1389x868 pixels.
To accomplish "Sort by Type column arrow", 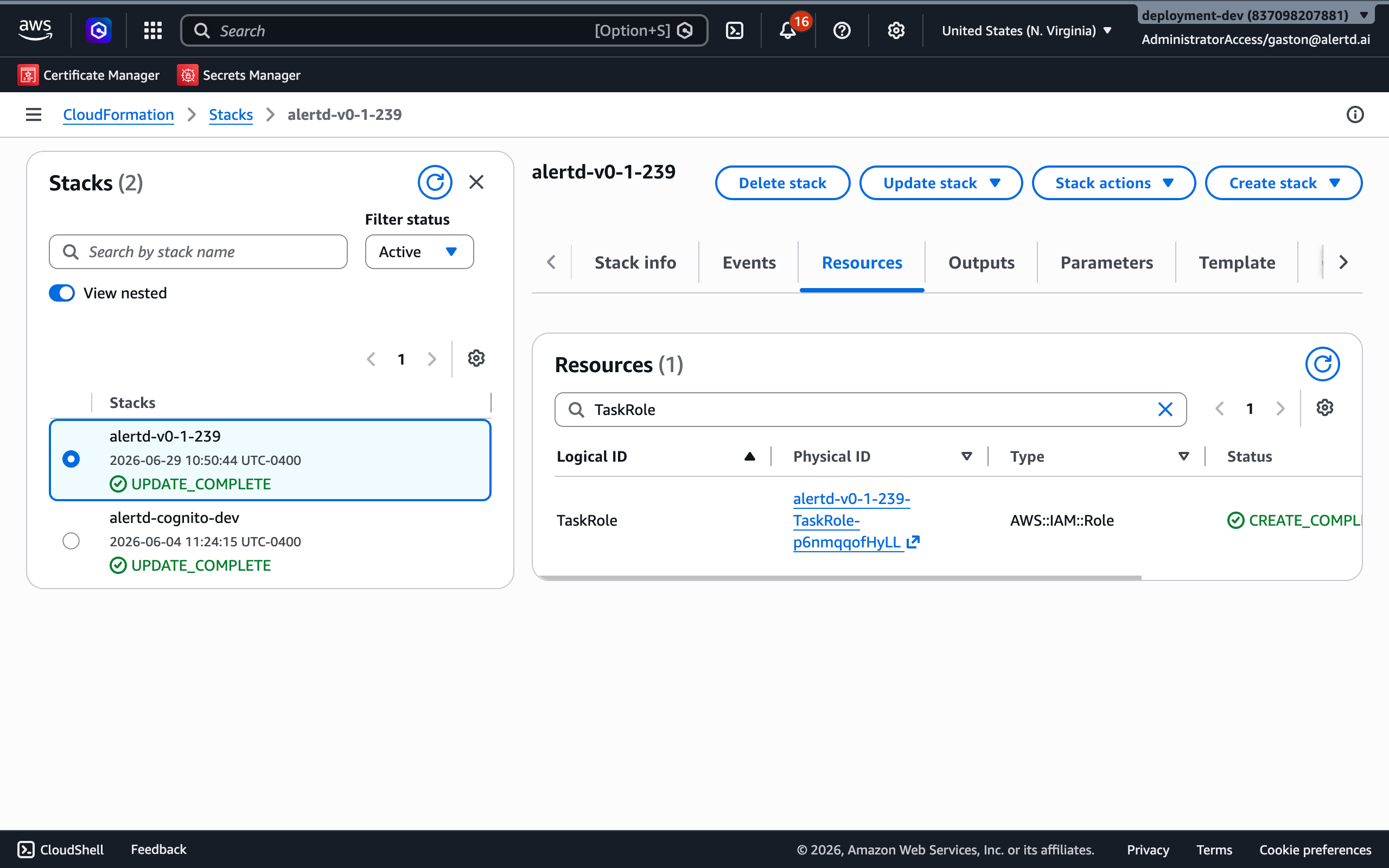I will [x=1183, y=456].
